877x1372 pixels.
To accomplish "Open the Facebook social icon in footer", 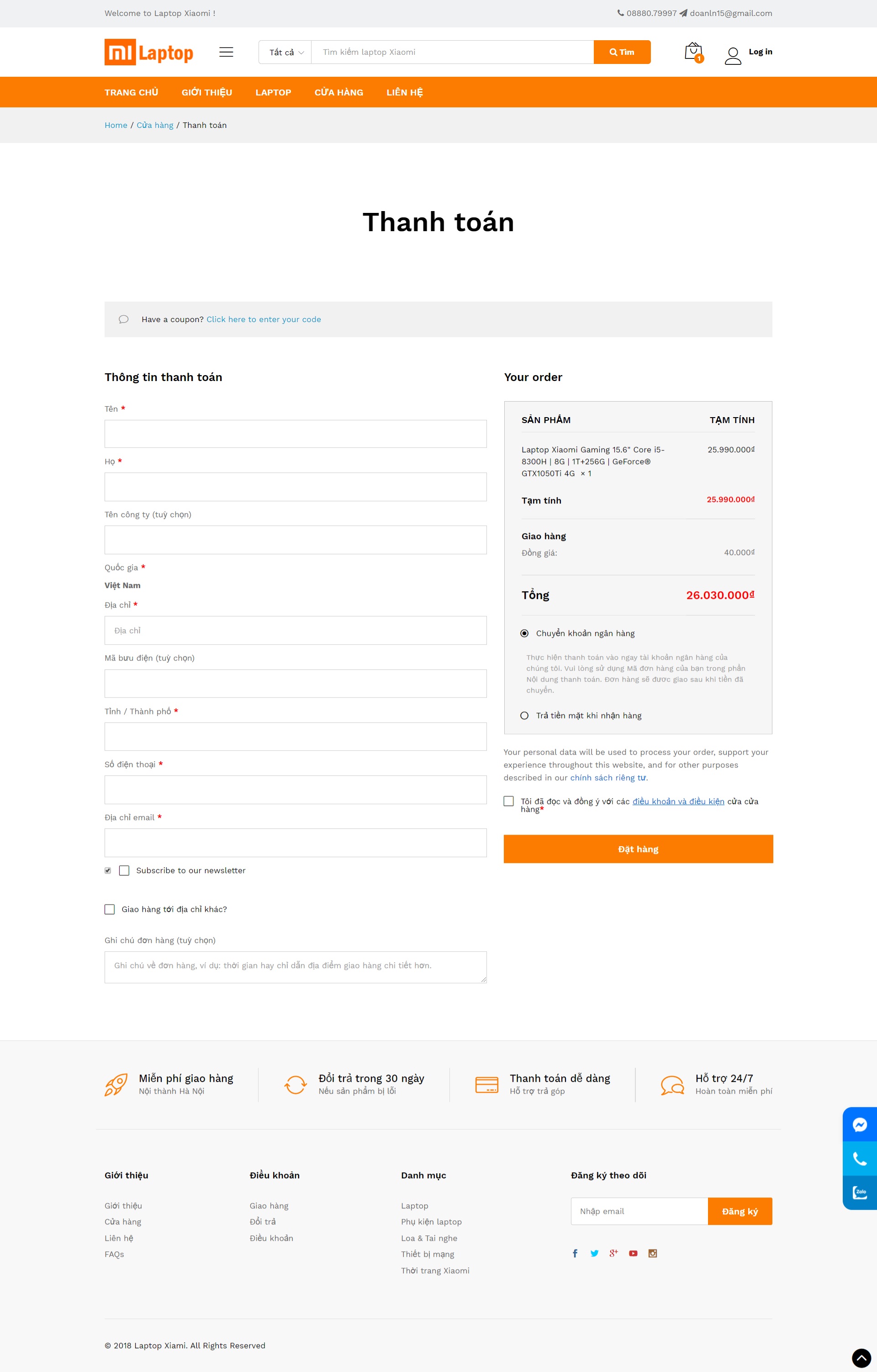I will [575, 1253].
